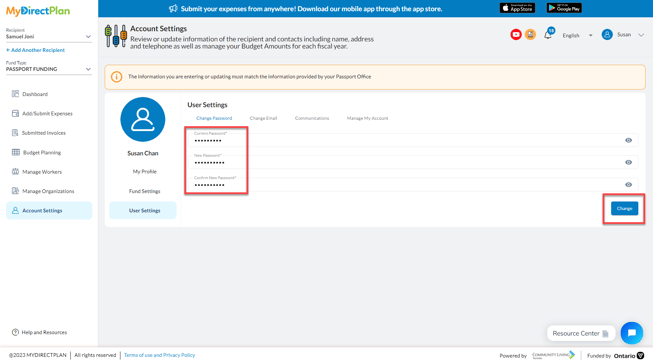Viewport: 653px width, 364px height.
Task: Click the Change password button
Action: 624,209
